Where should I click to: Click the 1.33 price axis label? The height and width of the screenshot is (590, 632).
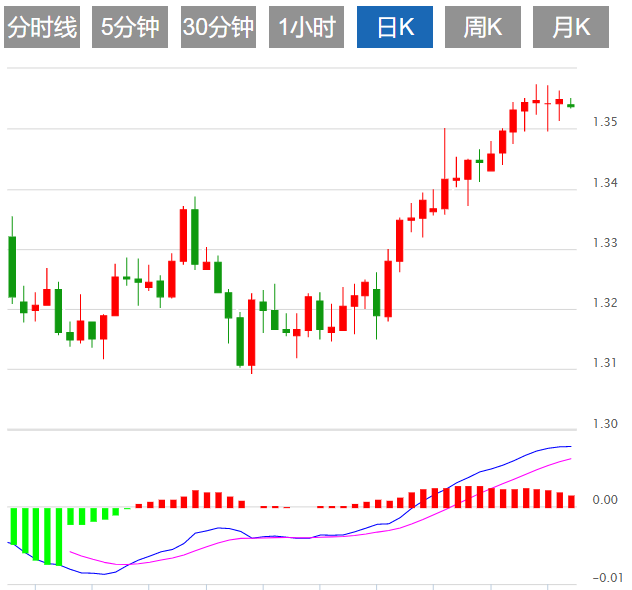[x=605, y=243]
